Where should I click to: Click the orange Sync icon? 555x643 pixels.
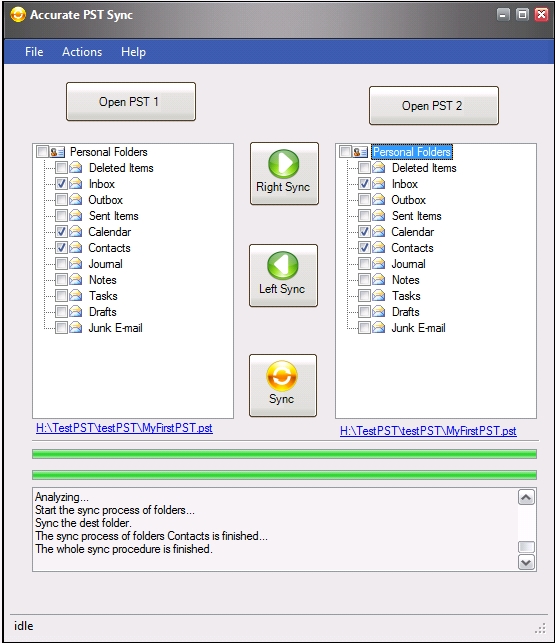click(x=282, y=376)
